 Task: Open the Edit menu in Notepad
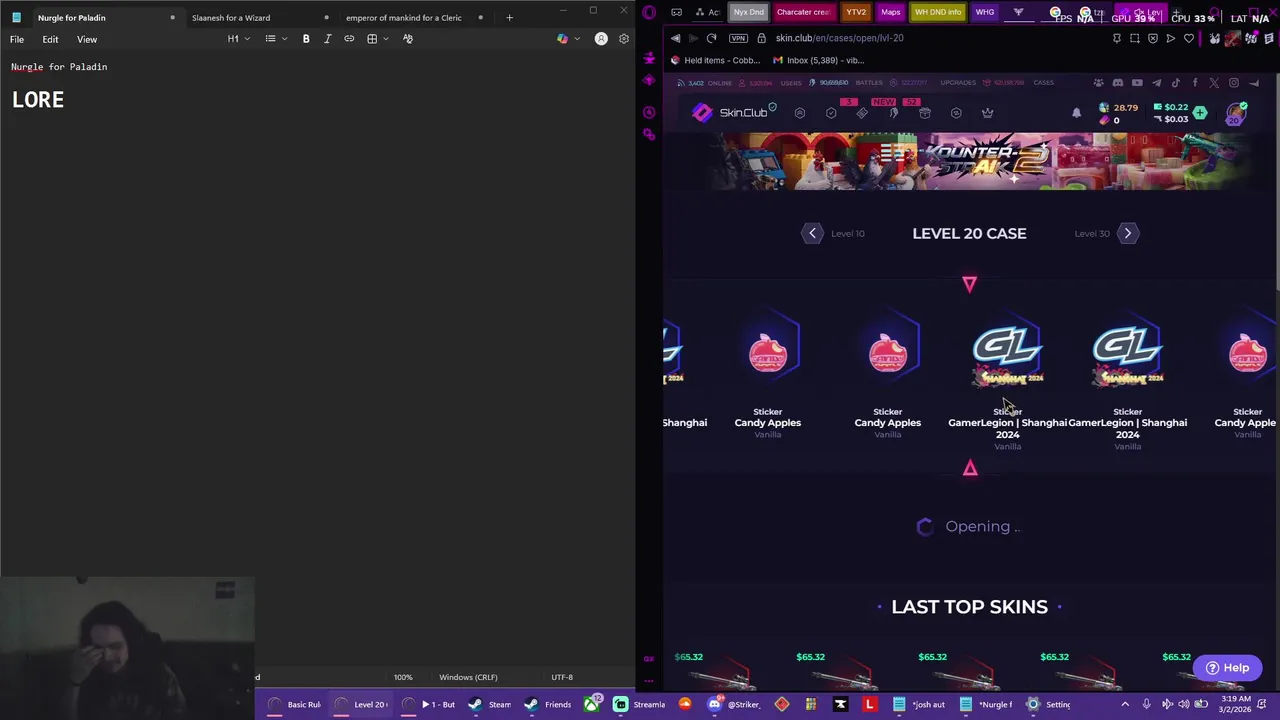(50, 39)
